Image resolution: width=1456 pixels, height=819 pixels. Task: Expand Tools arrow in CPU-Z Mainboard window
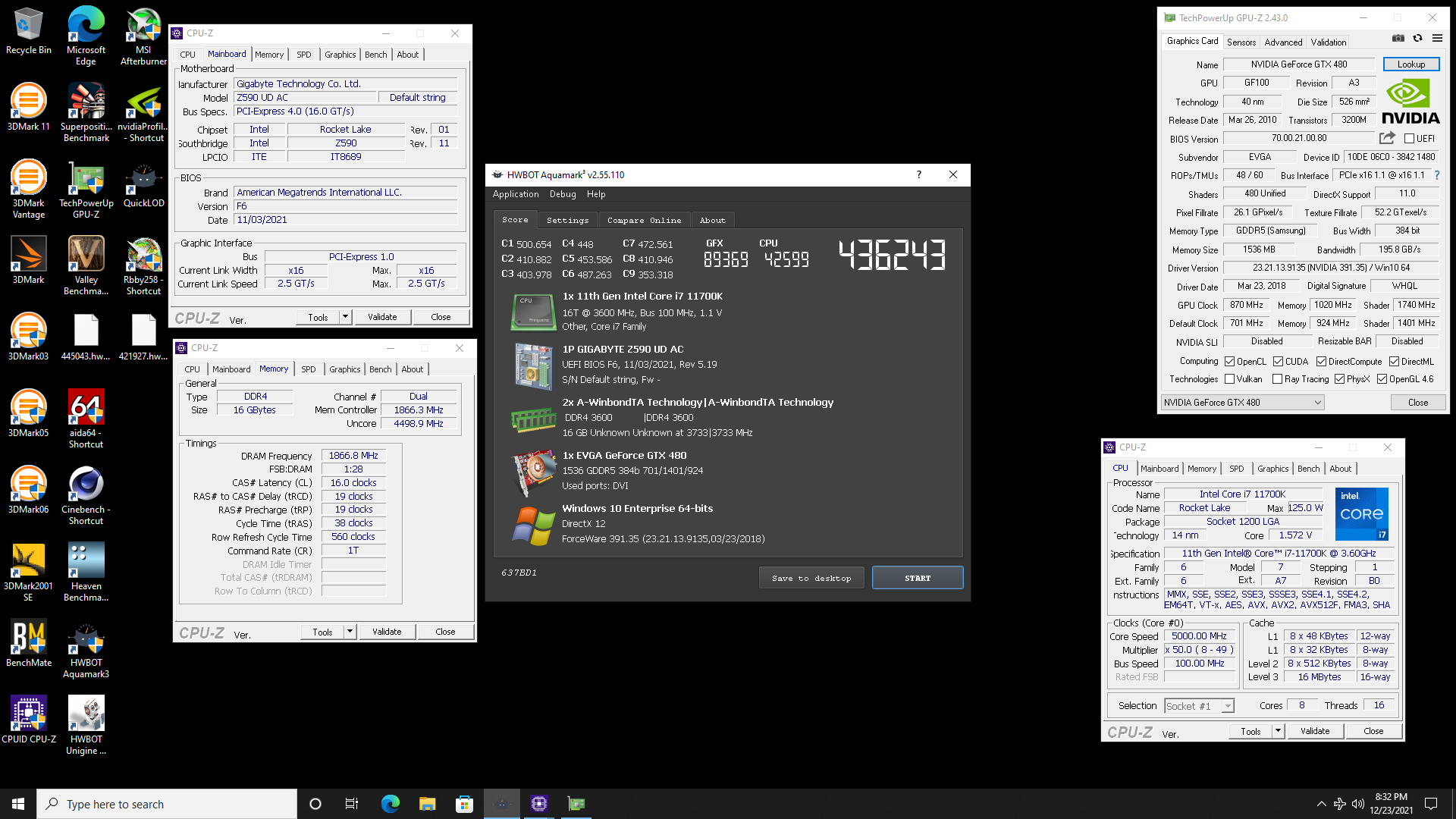pyautogui.click(x=346, y=317)
